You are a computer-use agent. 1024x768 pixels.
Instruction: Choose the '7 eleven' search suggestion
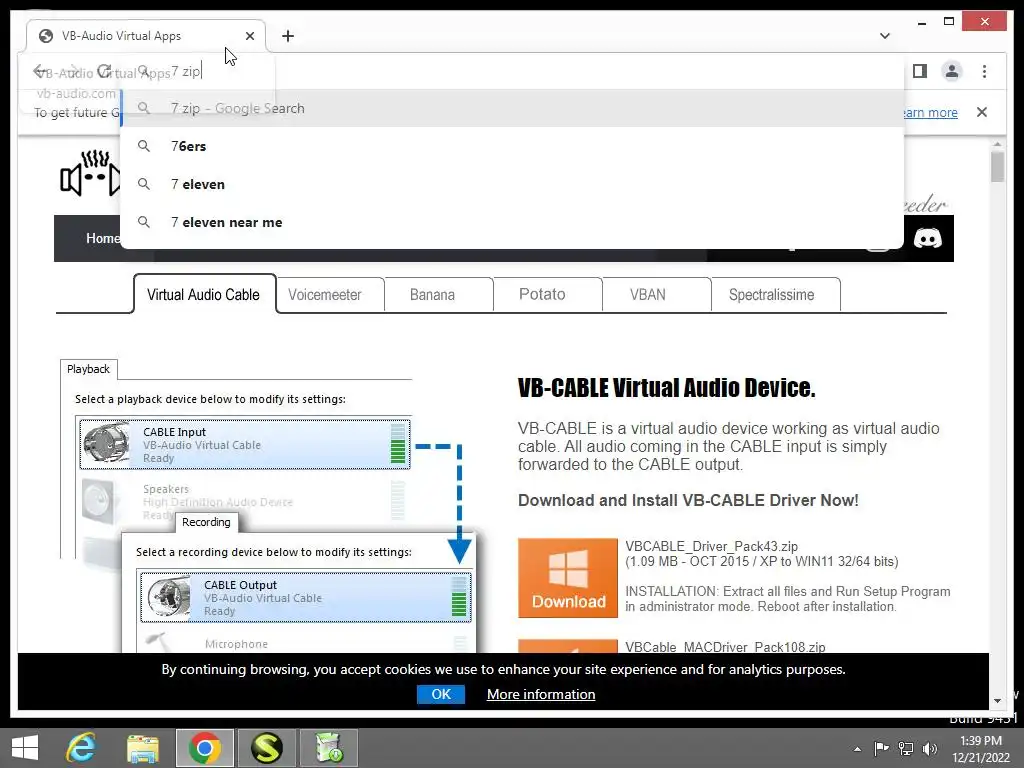(512, 184)
